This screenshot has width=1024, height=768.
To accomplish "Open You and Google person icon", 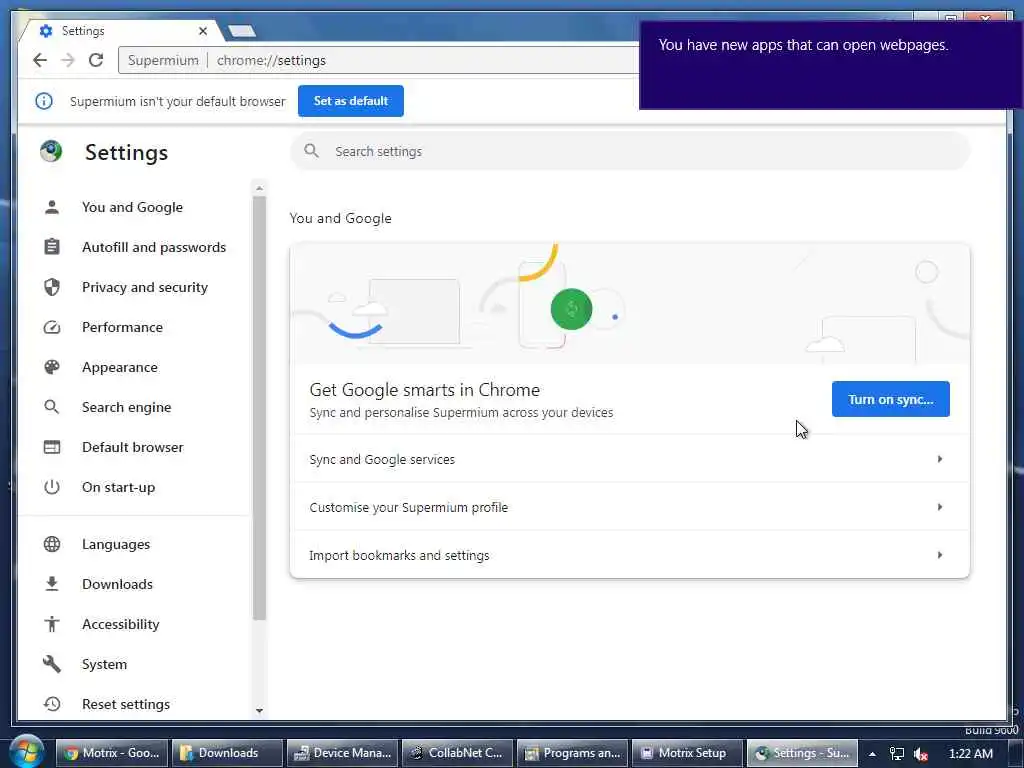I will coord(52,207).
